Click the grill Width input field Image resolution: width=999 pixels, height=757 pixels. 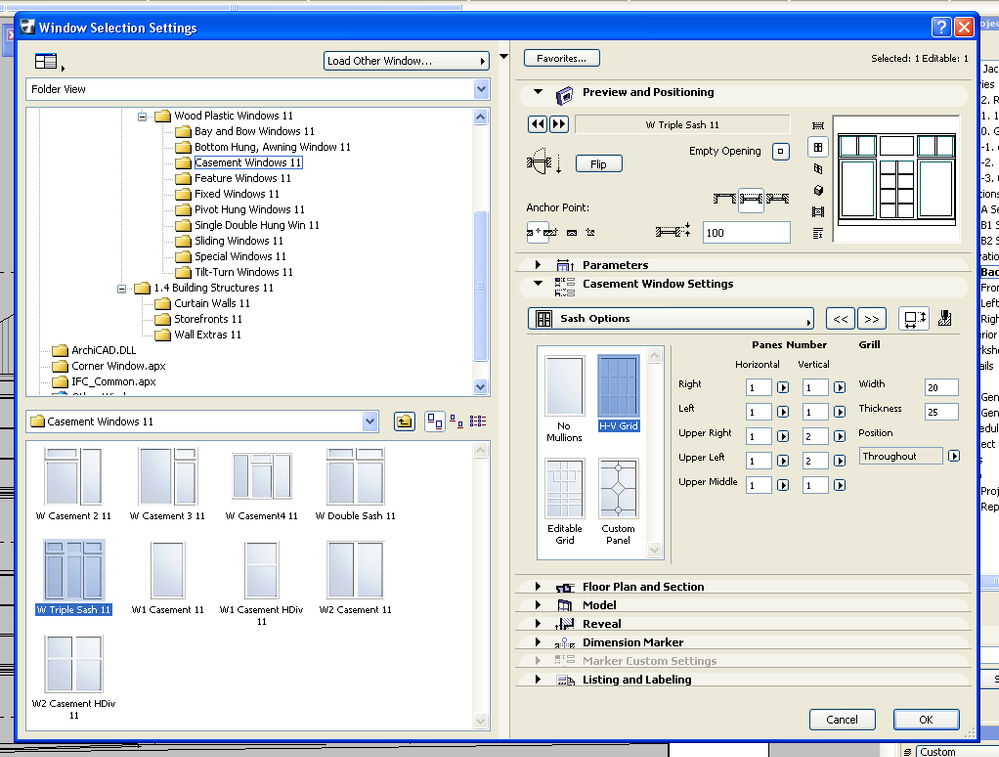coord(941,387)
